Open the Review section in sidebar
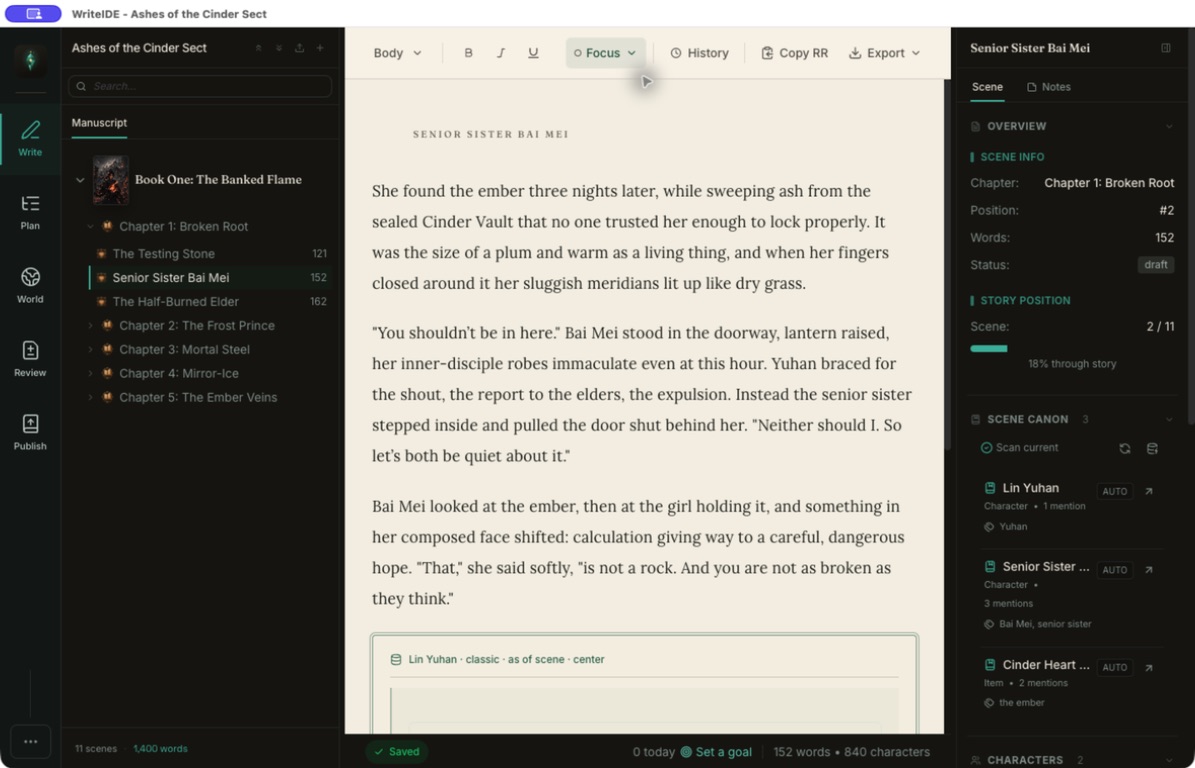This screenshot has height=768, width=1195. pos(30,359)
